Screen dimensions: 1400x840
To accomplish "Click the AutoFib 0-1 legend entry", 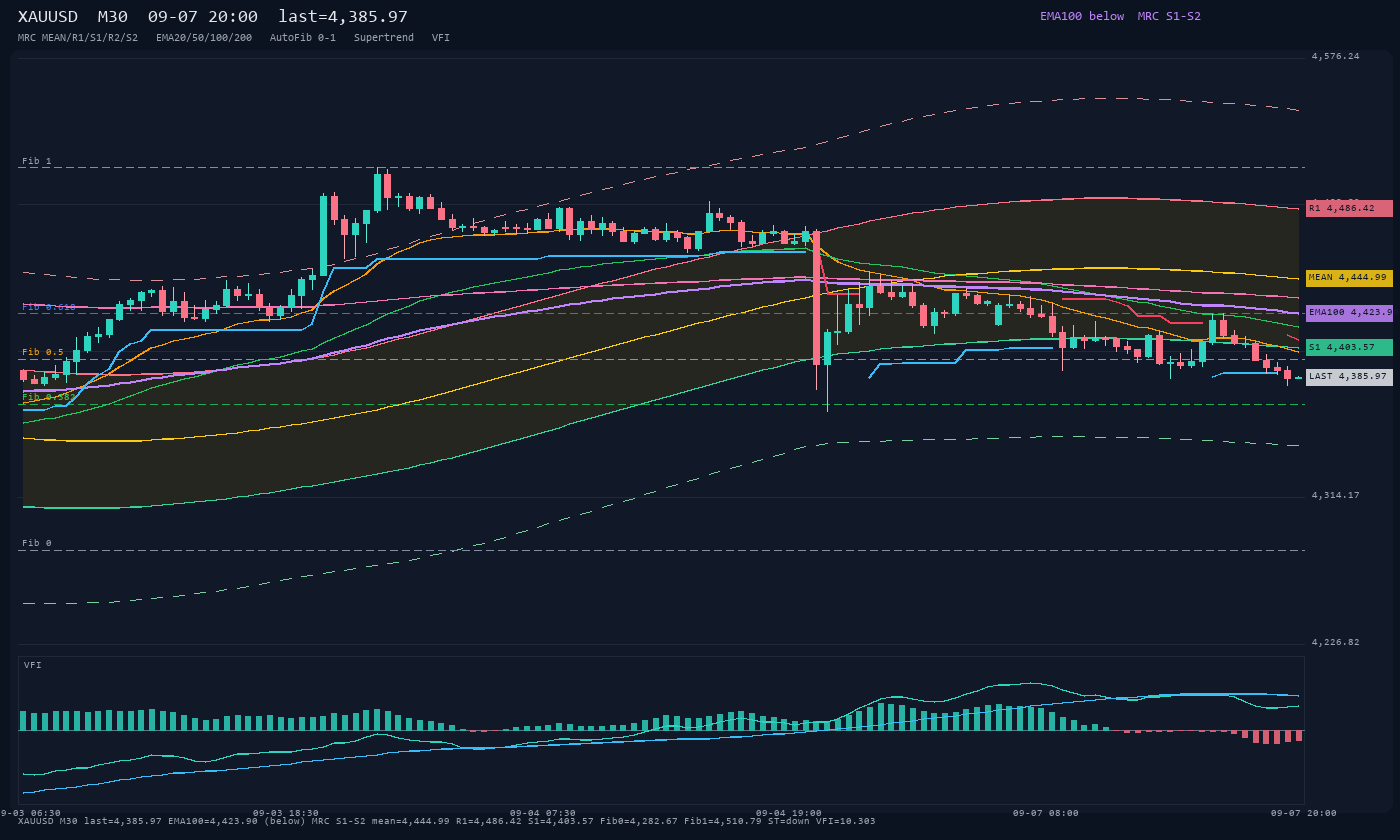I will [303, 38].
